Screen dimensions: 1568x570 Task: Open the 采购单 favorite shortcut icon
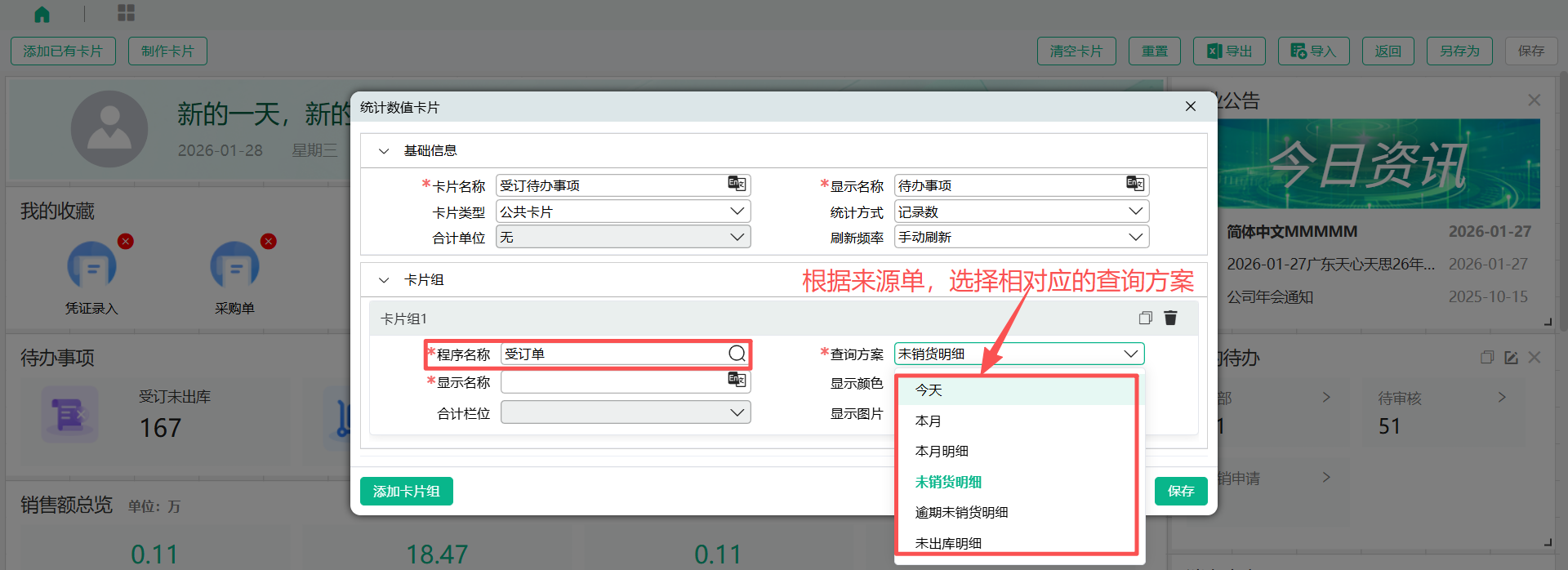click(234, 265)
